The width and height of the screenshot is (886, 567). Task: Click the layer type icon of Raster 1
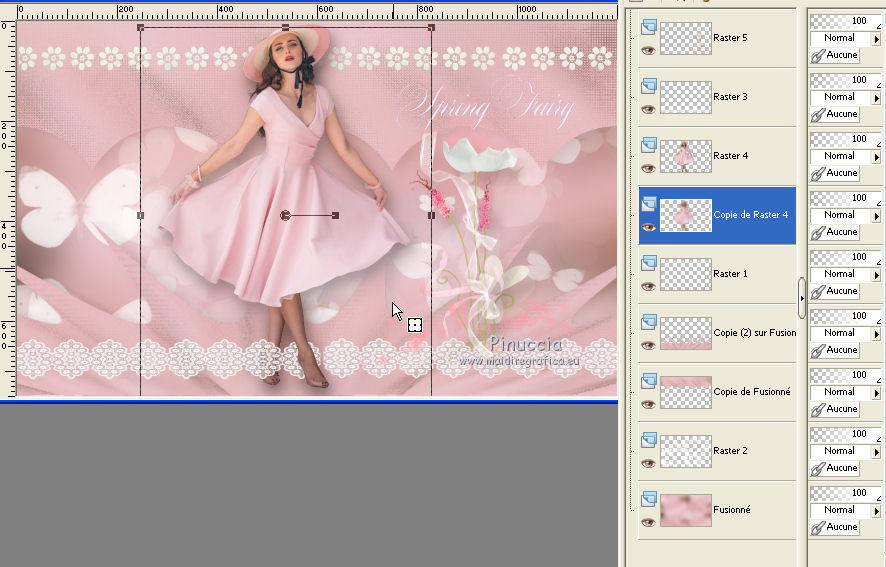tap(648, 263)
